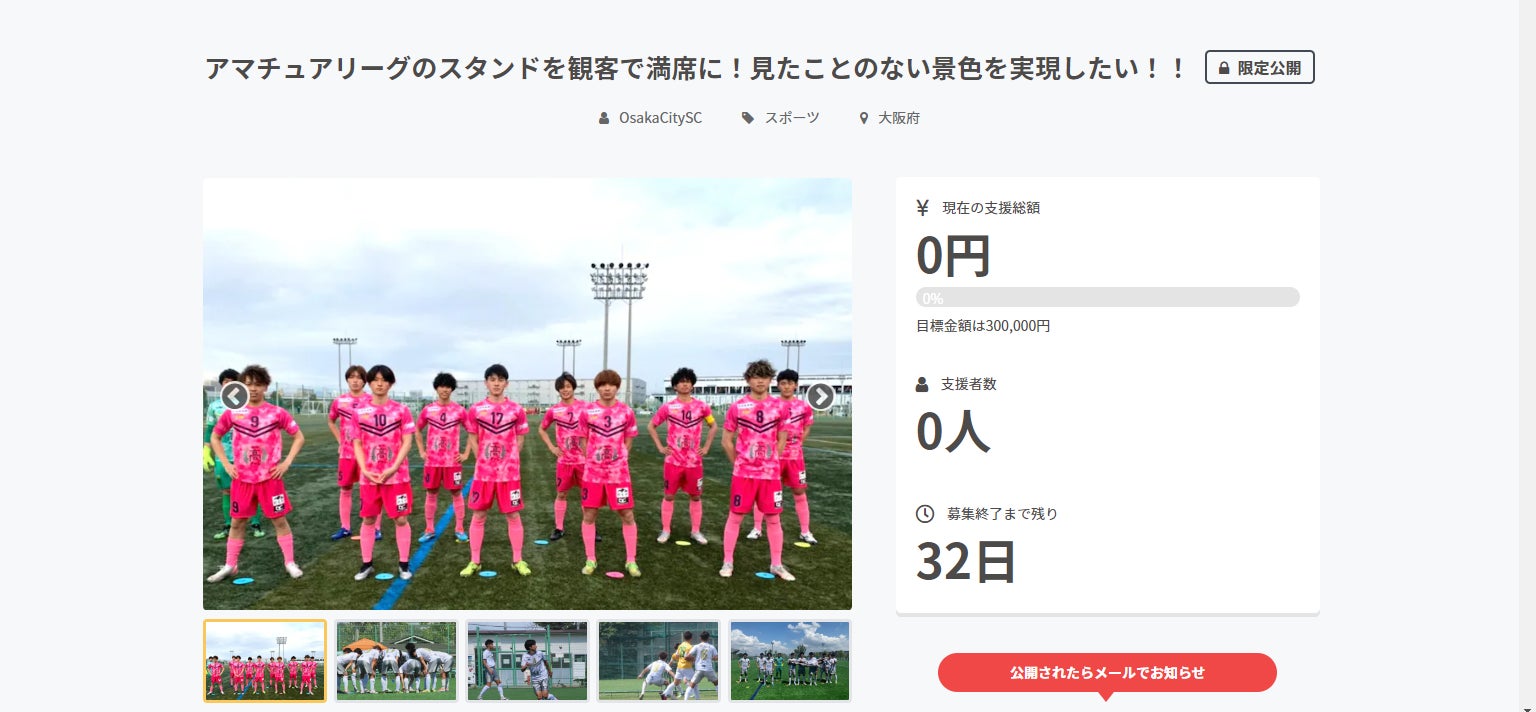Select second thumbnail of players huddling

[396, 661]
